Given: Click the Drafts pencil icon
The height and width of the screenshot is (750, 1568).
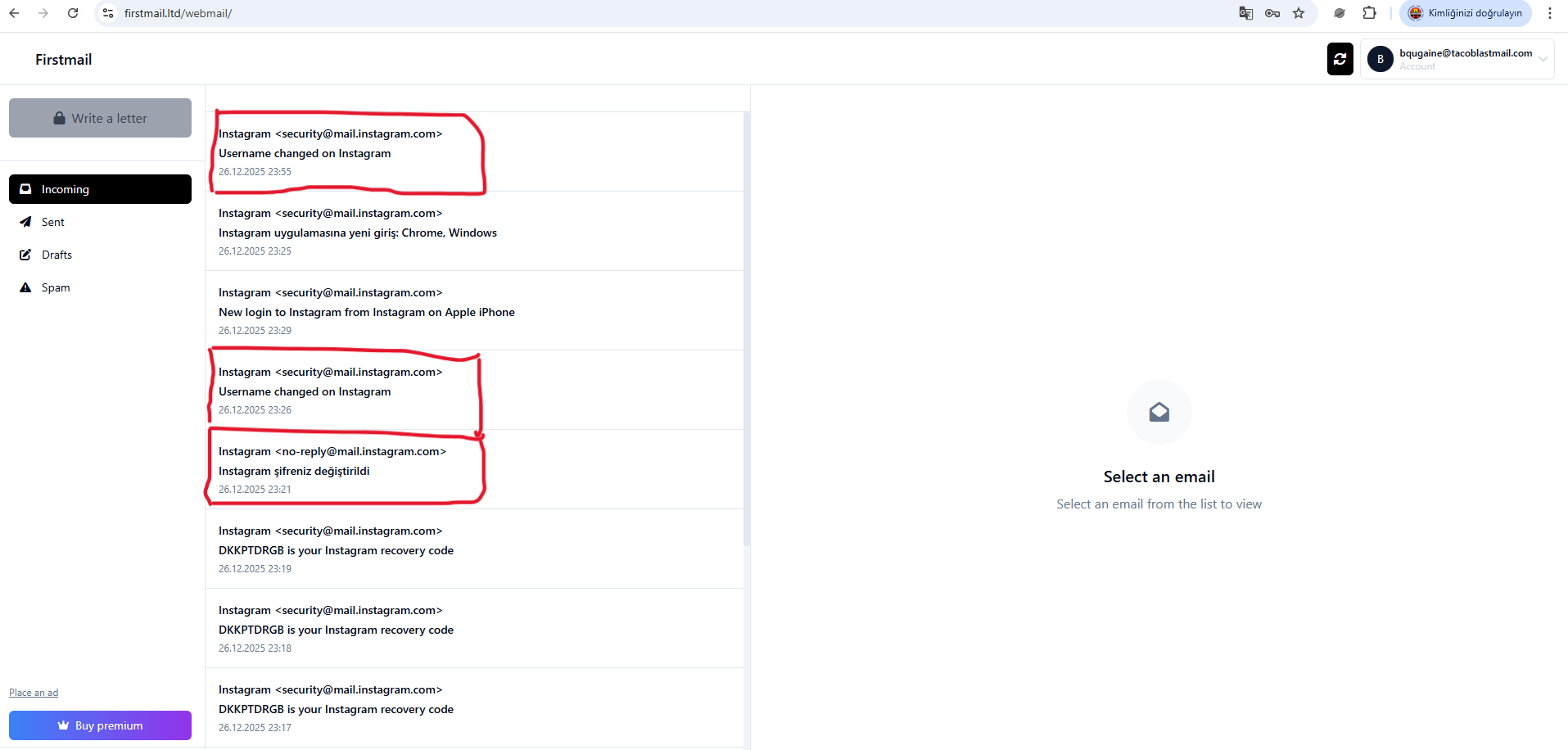Looking at the screenshot, I should tap(25, 255).
